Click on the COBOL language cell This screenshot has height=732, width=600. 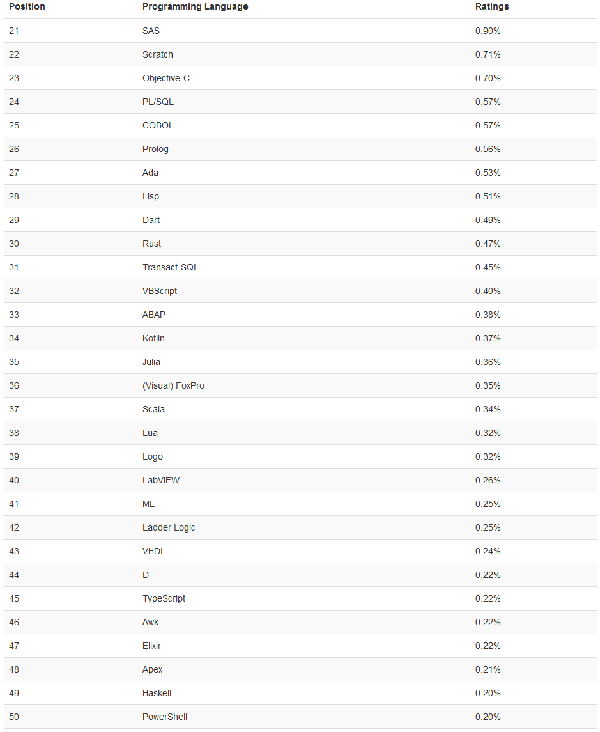coord(157,125)
